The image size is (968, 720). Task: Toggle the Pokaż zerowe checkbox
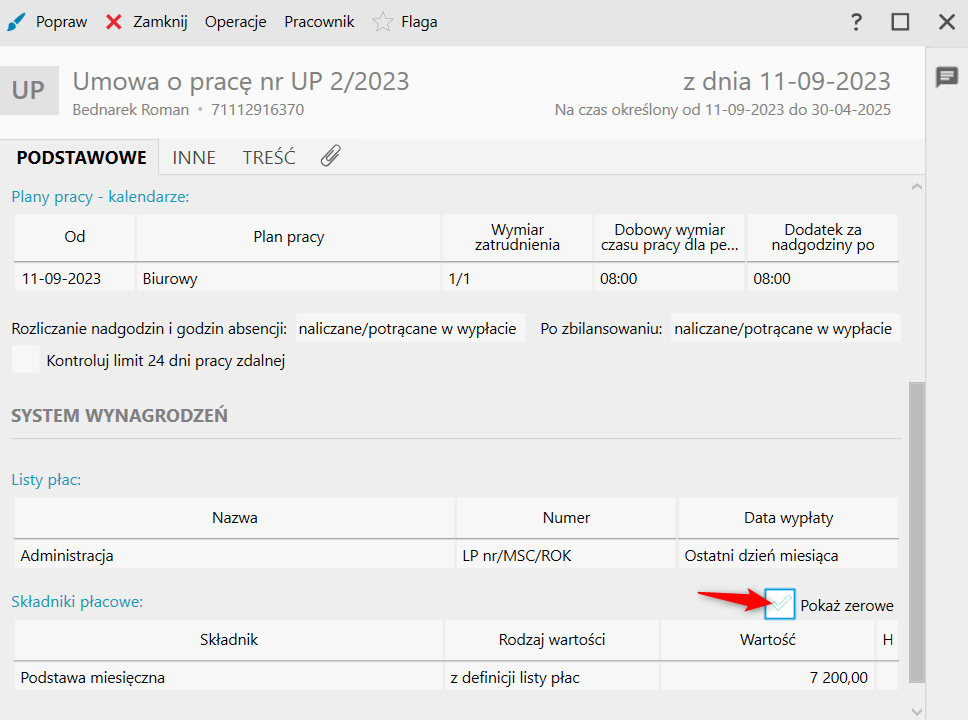click(x=780, y=604)
